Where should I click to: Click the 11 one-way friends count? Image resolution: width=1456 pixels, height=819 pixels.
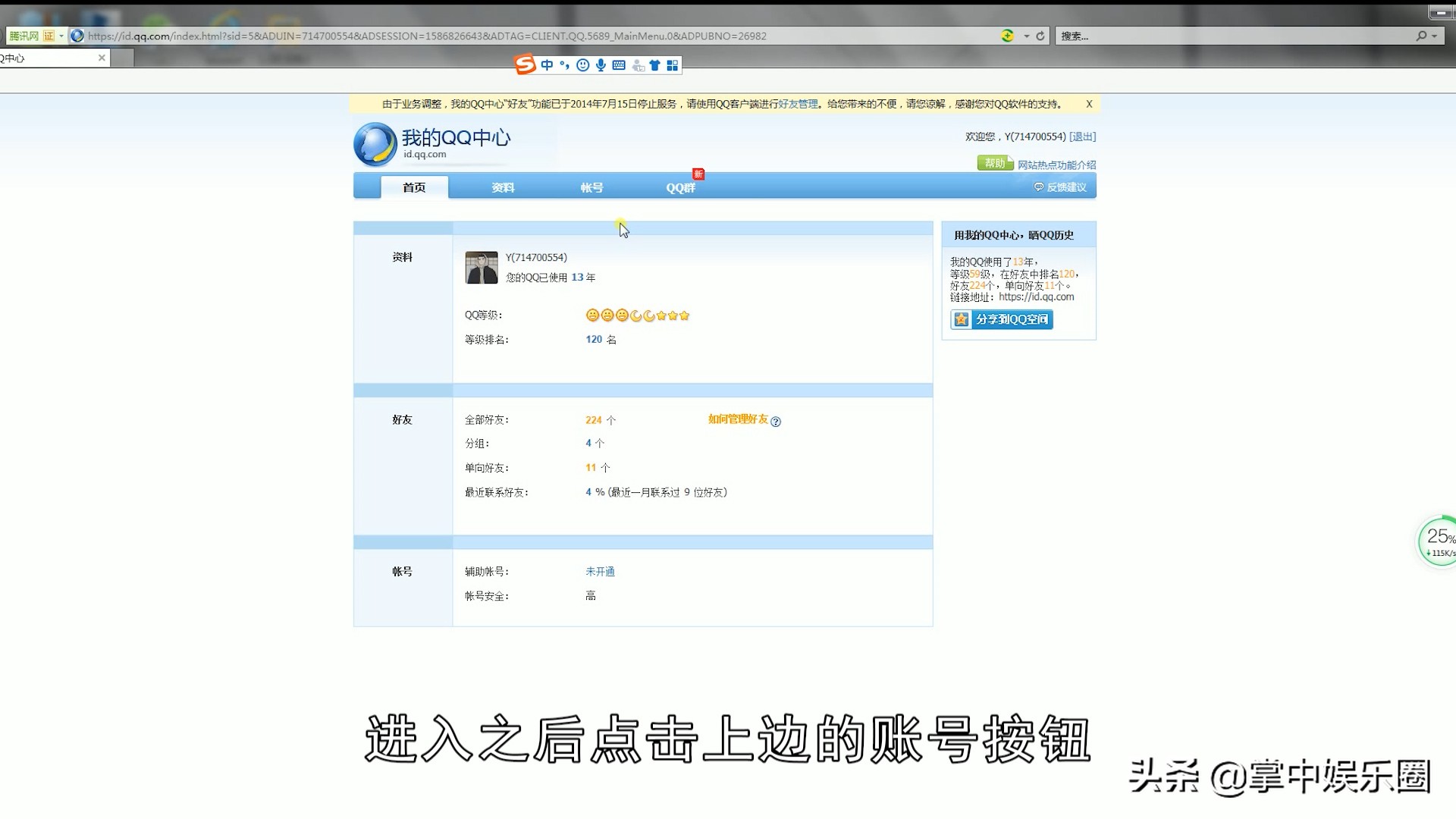(591, 468)
